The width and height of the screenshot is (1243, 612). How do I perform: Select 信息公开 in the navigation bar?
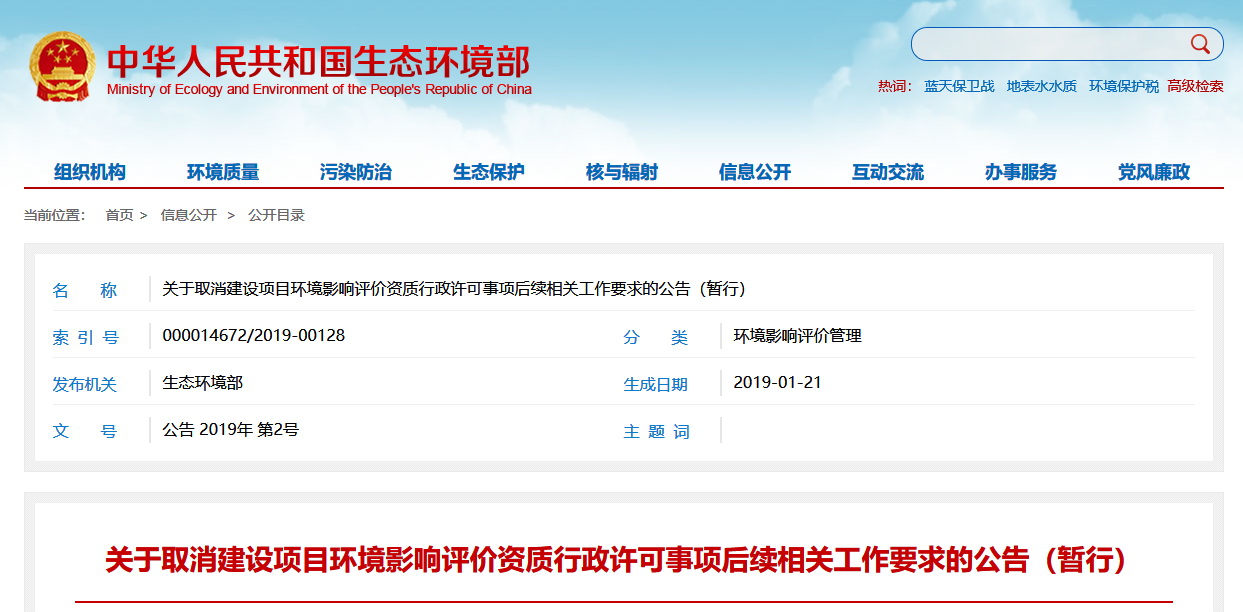click(x=755, y=172)
